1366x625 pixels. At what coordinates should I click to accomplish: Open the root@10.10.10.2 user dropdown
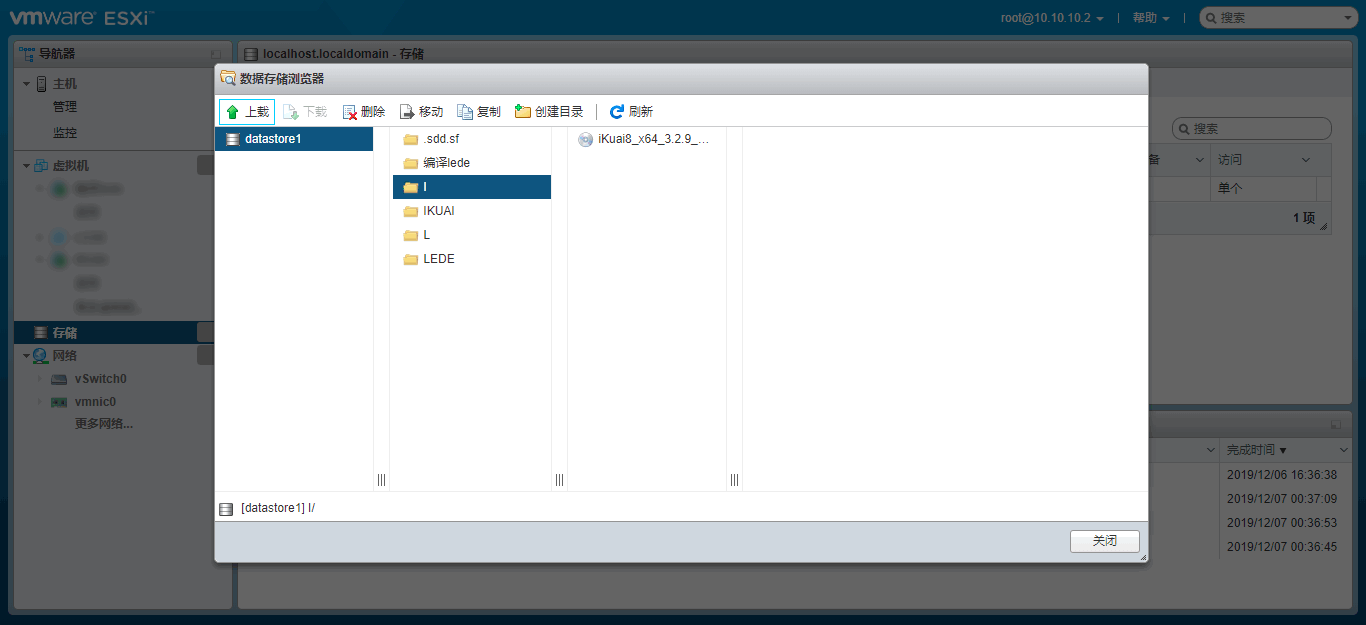point(1052,18)
